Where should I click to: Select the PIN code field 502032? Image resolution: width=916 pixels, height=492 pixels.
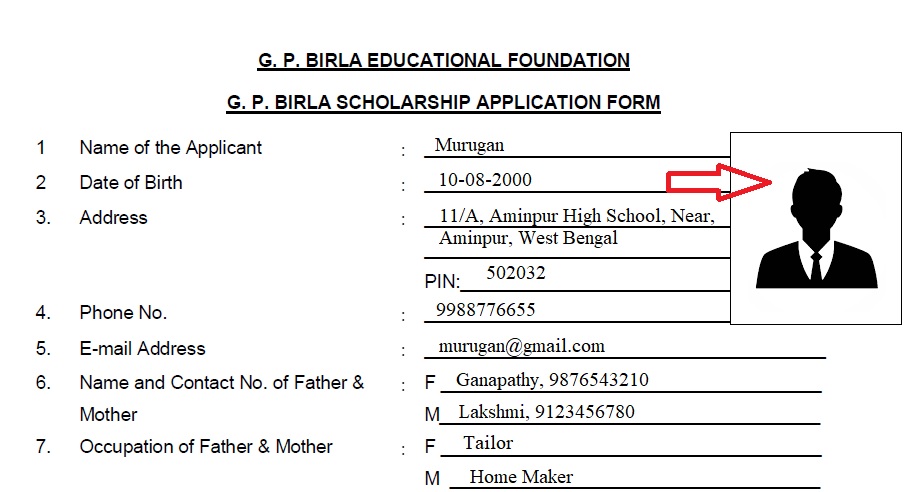[516, 273]
